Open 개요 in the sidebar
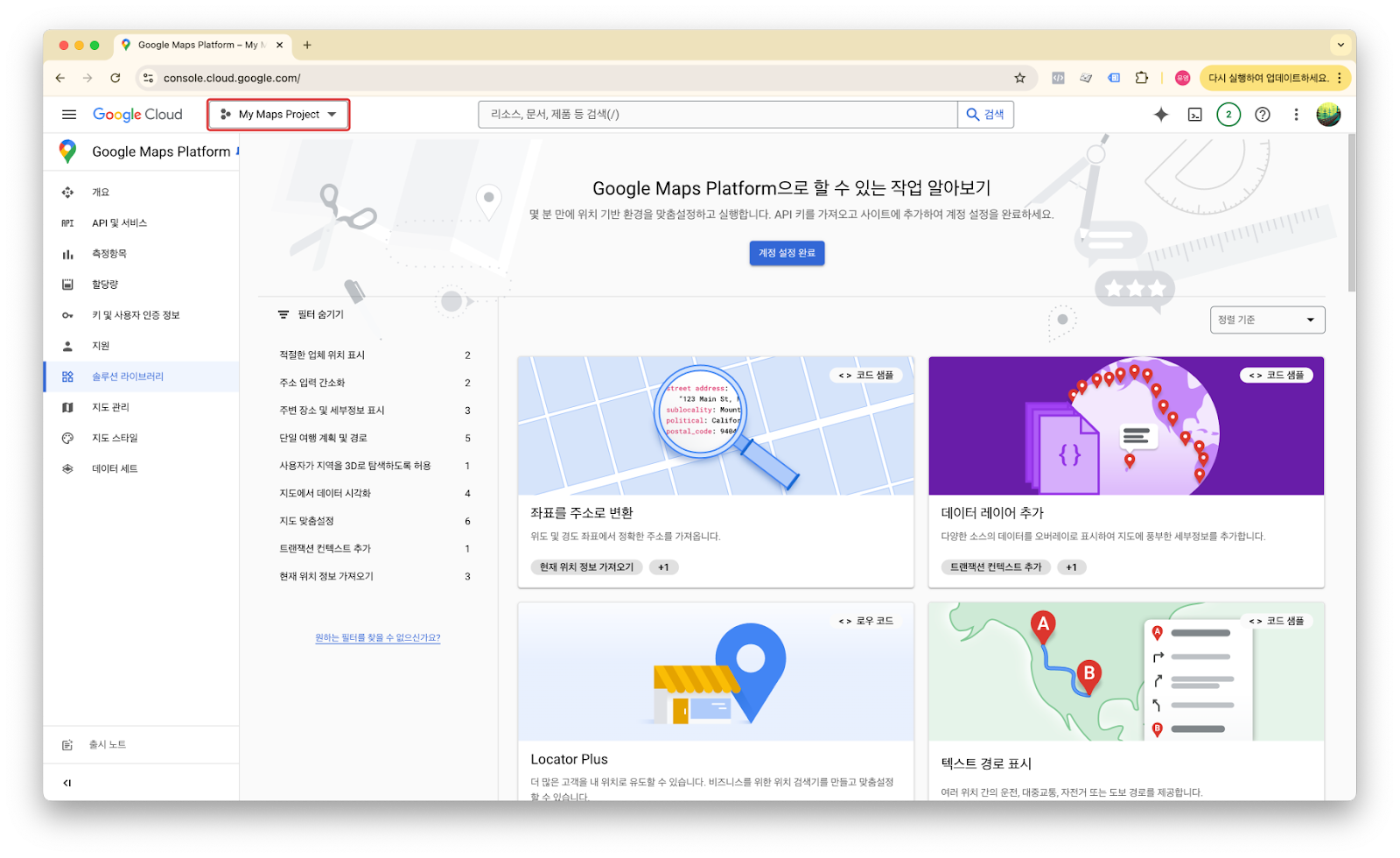1400x858 pixels. pyautogui.click(x=141, y=193)
